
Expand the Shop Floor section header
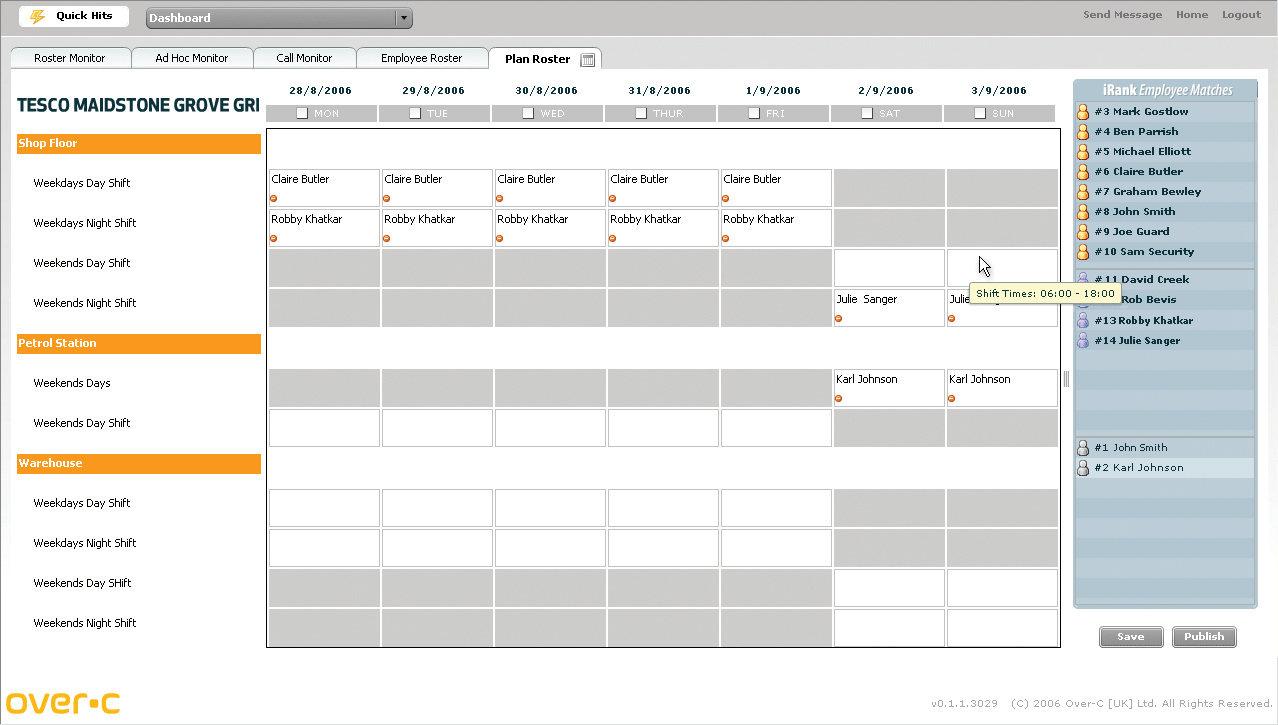[139, 144]
